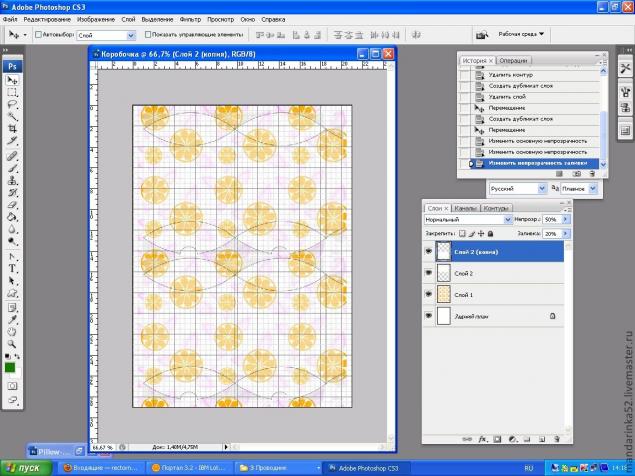
Task: Select the Eraser tool
Action: click(12, 205)
